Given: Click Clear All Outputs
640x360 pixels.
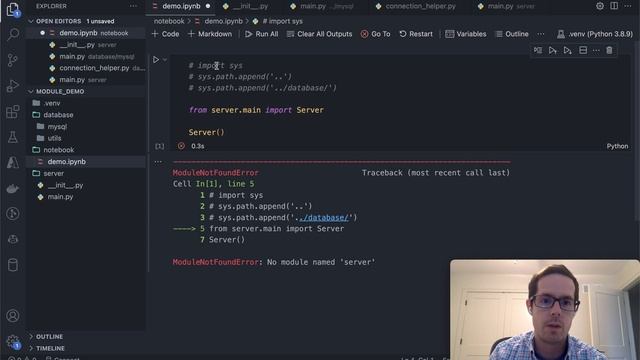Looking at the screenshot, I should 320,34.
